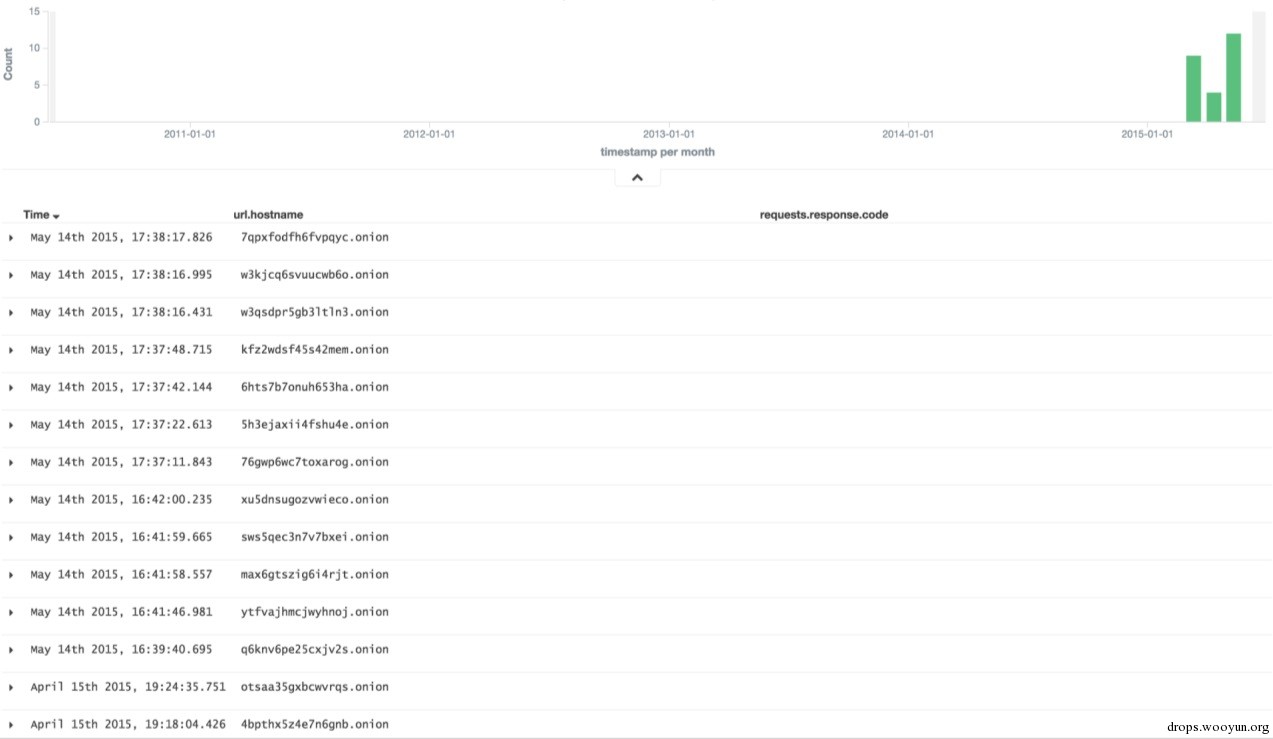Select hostname text xu5dnsugozvwieco.onion
This screenshot has width=1273, height=739.
pyautogui.click(x=315, y=499)
